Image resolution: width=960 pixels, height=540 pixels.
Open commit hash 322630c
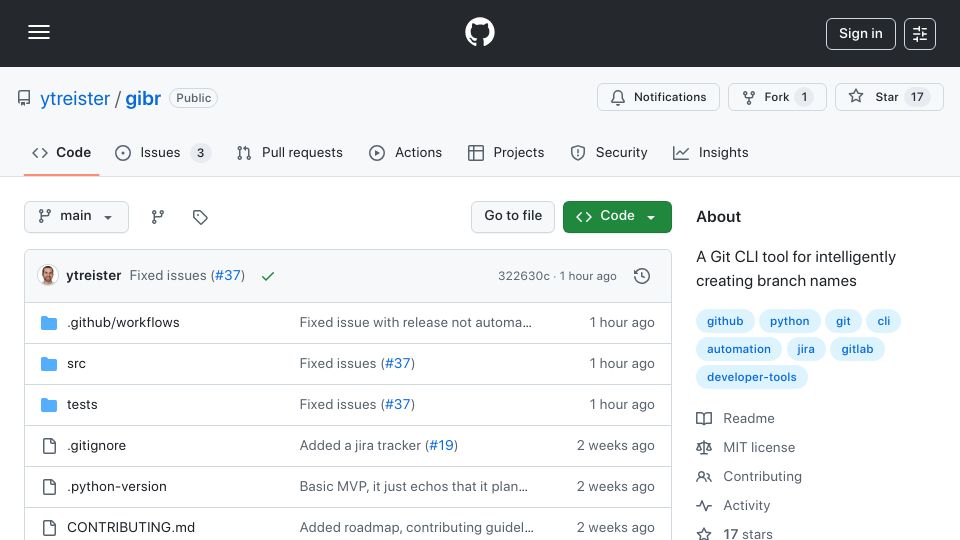(x=523, y=276)
